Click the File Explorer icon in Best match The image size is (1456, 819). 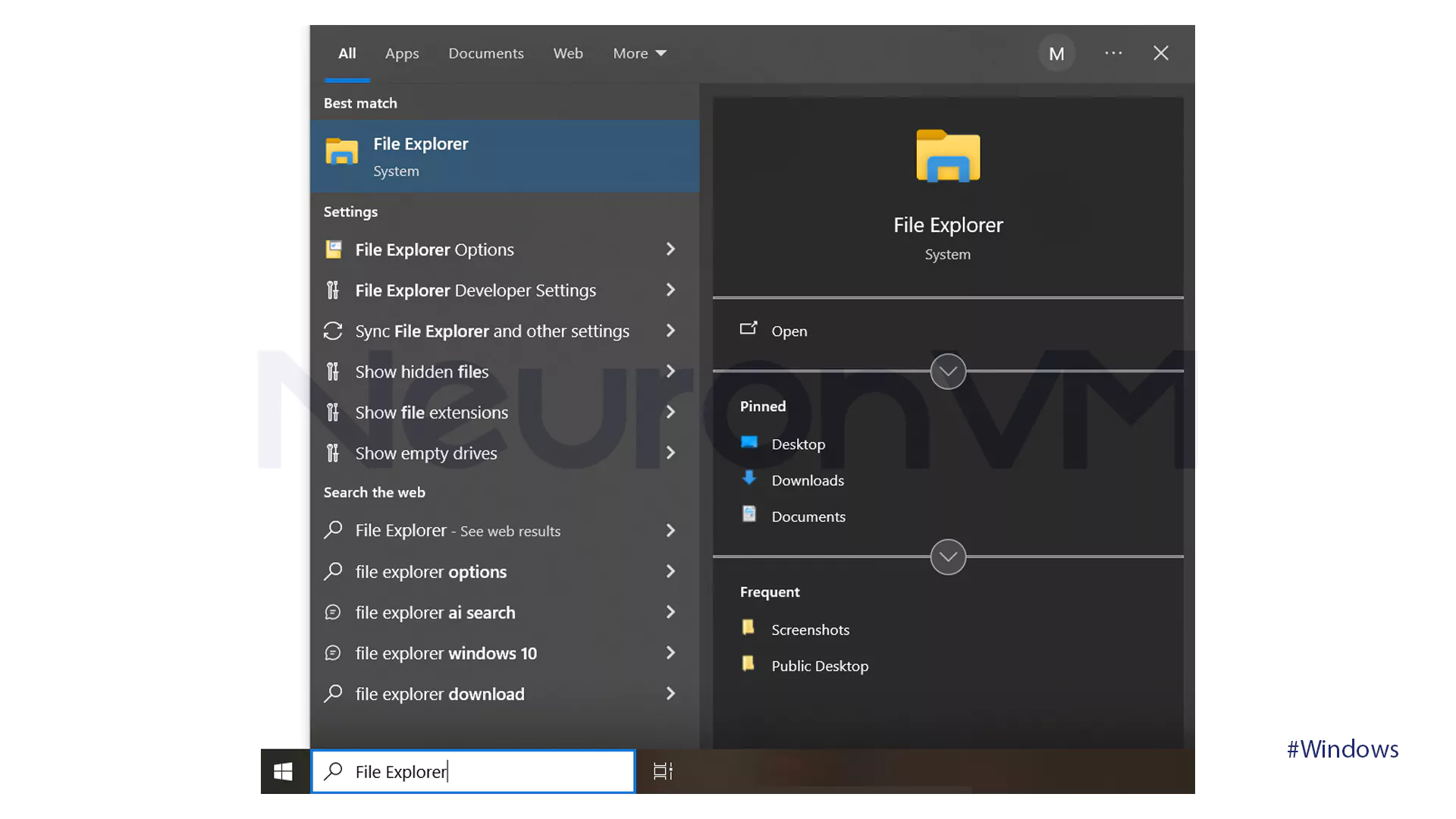pyautogui.click(x=342, y=152)
